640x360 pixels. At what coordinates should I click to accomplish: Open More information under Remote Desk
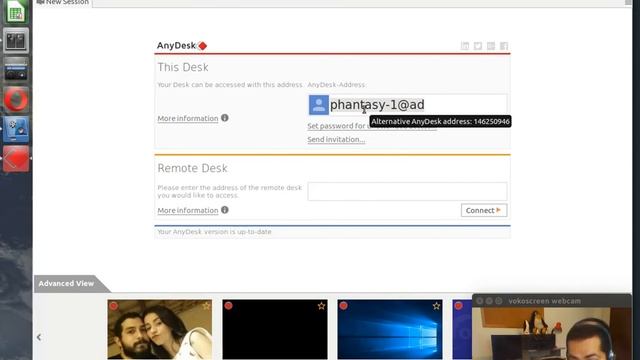tap(188, 210)
